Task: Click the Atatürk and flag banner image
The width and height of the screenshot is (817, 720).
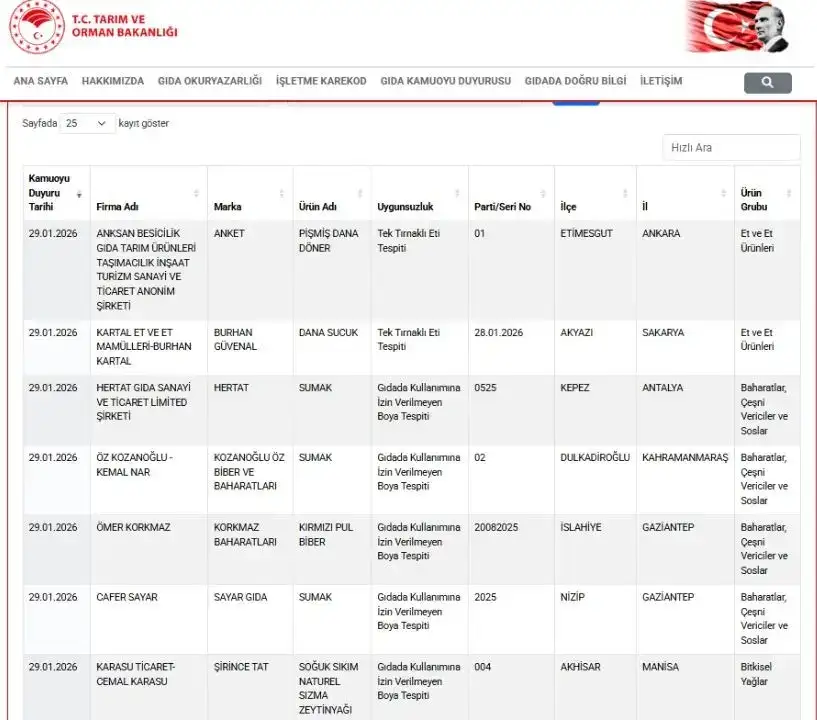Action: click(x=739, y=27)
